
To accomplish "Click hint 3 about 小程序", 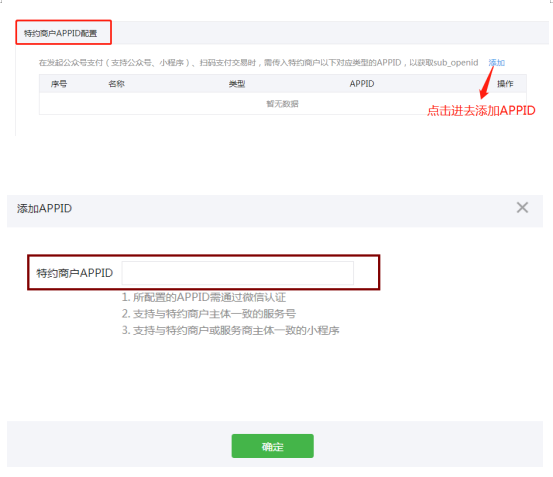I will pyautogui.click(x=230, y=330).
